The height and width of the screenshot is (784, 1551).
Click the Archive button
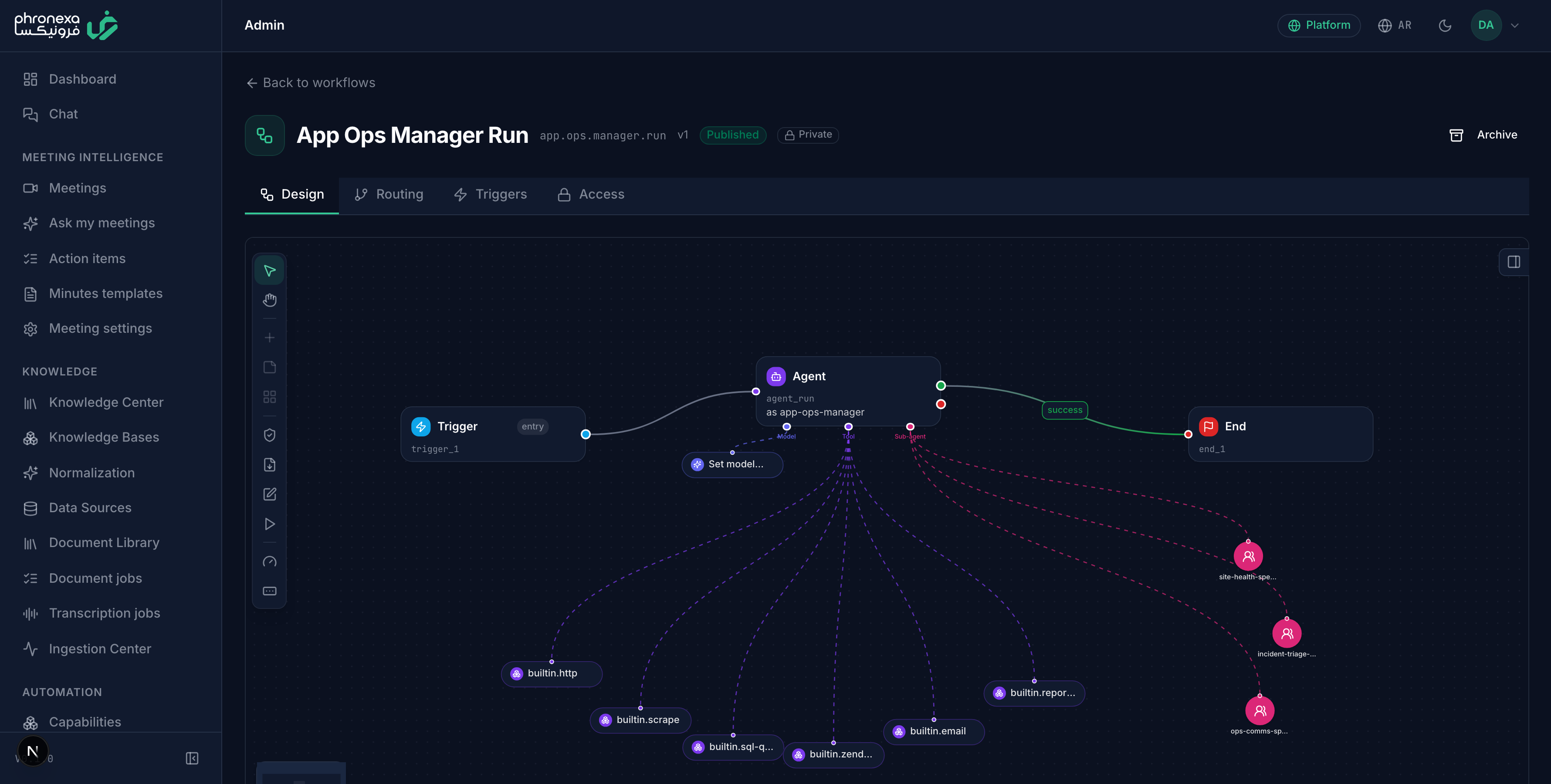pyautogui.click(x=1483, y=135)
